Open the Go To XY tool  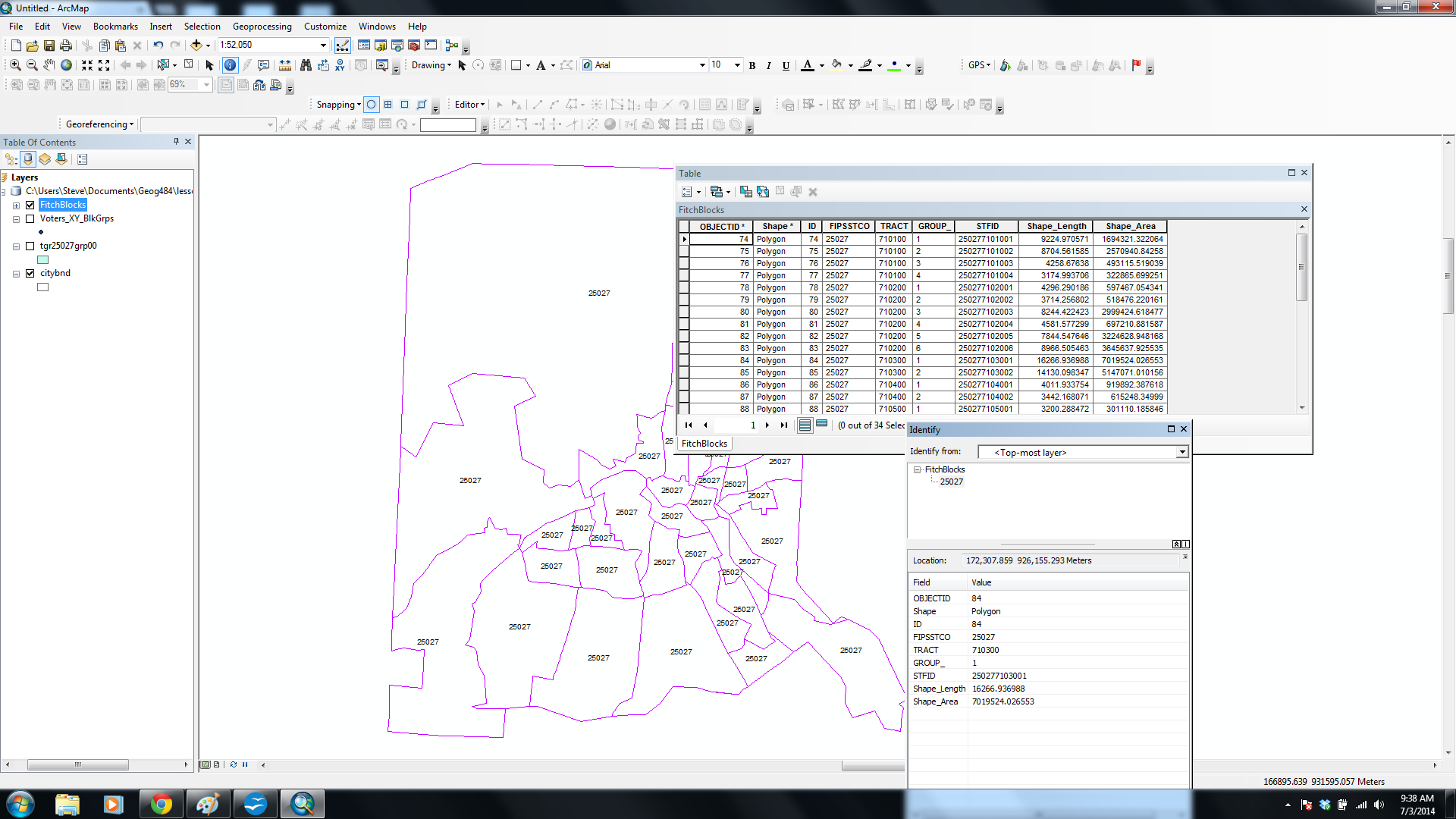point(340,65)
